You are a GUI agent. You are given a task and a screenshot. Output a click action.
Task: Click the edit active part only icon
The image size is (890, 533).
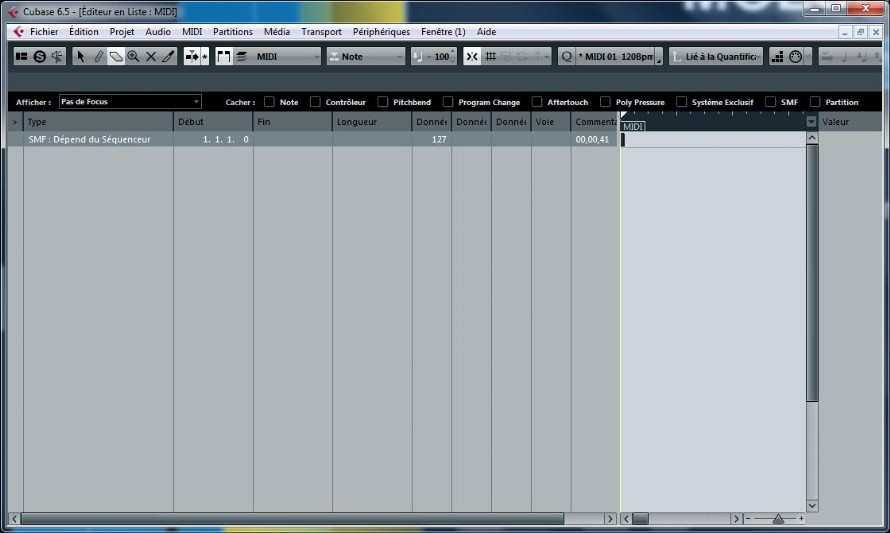(241, 56)
